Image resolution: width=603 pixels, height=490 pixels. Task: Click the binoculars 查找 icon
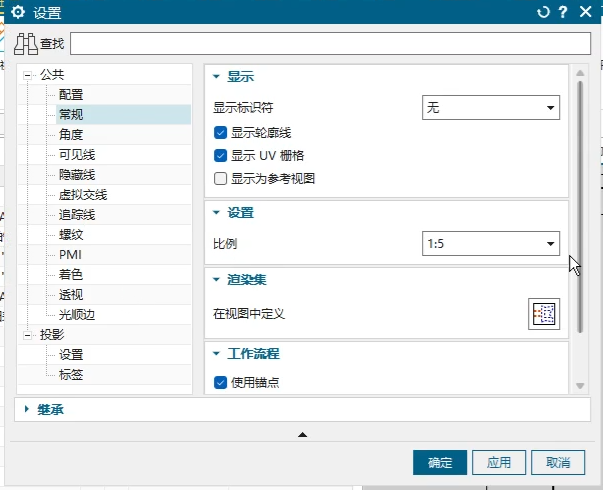click(26, 44)
